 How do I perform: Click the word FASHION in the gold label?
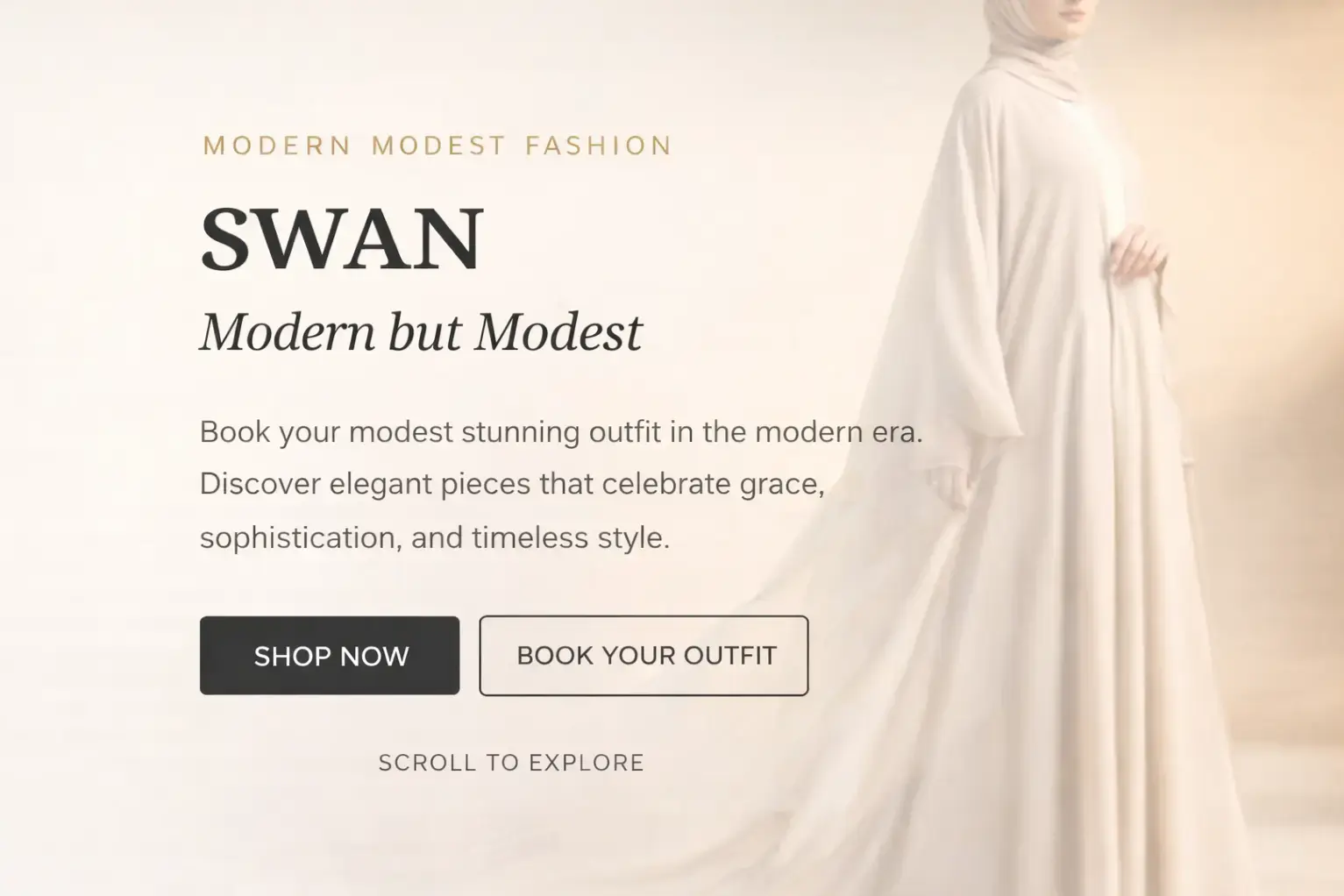tap(599, 146)
